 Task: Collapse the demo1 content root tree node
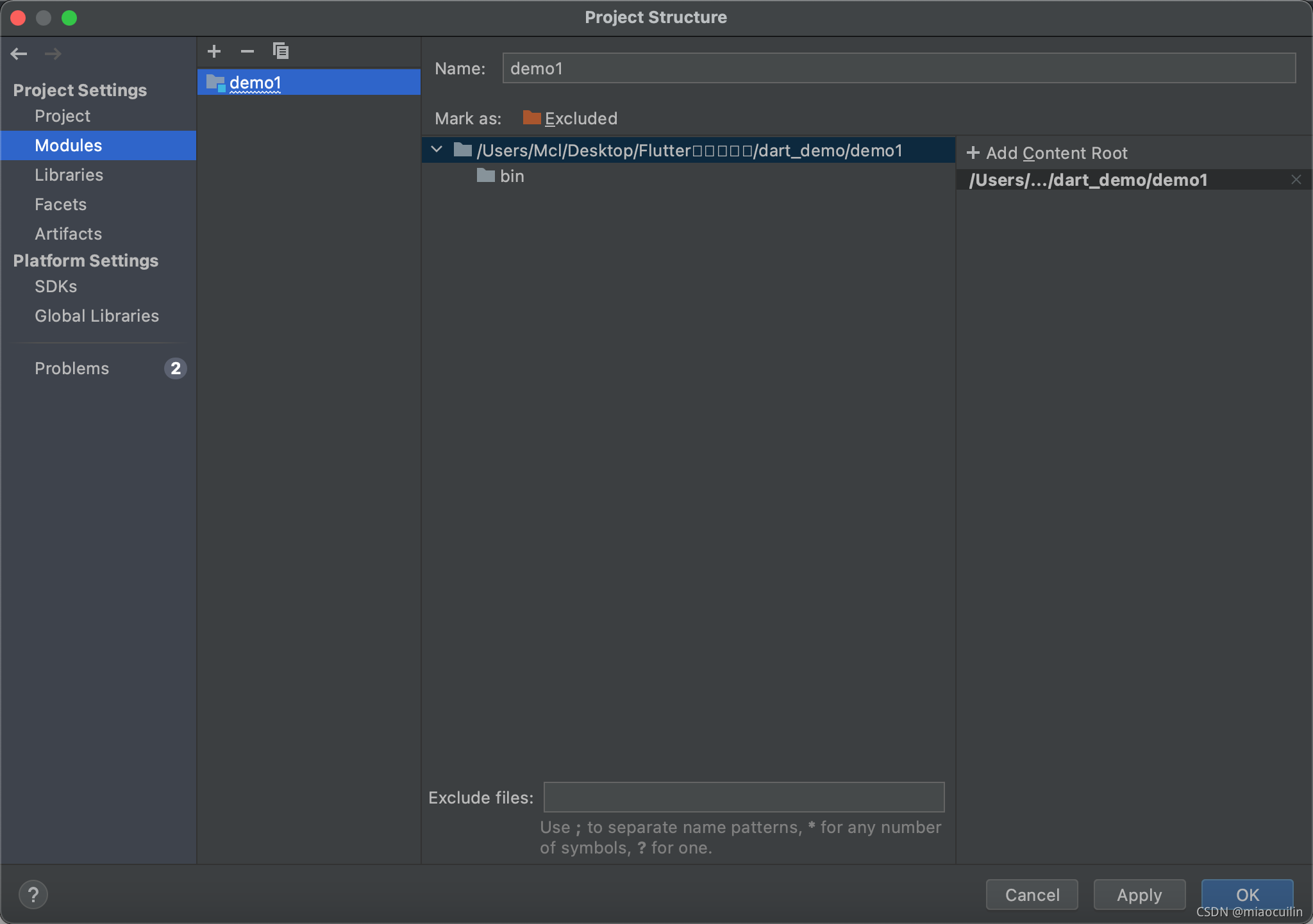pos(437,150)
